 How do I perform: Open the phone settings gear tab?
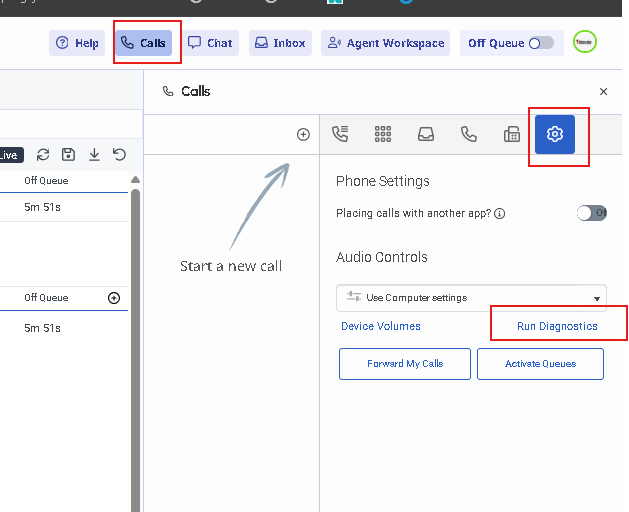(555, 134)
